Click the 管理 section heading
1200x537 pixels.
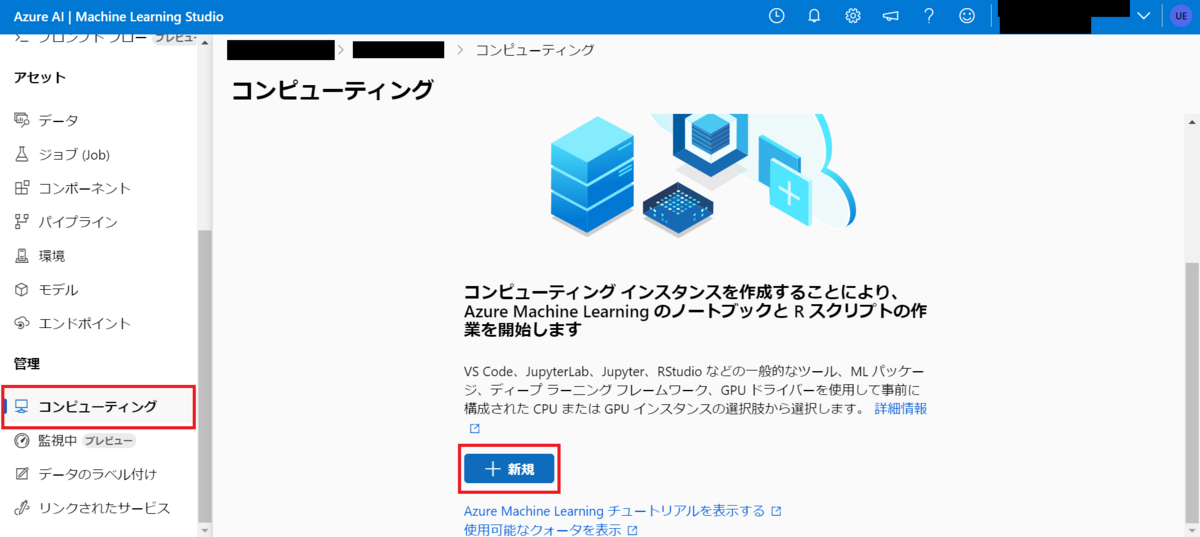(27, 364)
